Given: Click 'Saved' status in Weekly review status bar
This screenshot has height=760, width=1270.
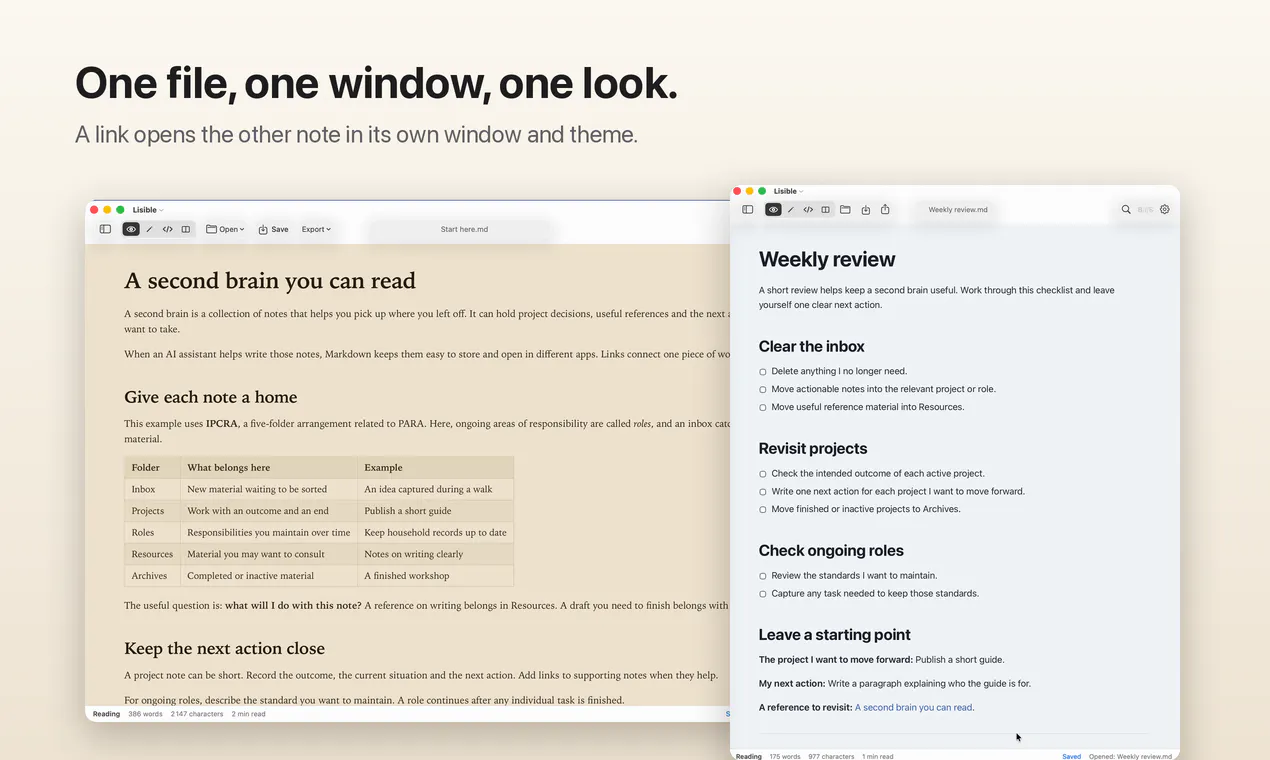Looking at the screenshot, I should tap(1071, 757).
